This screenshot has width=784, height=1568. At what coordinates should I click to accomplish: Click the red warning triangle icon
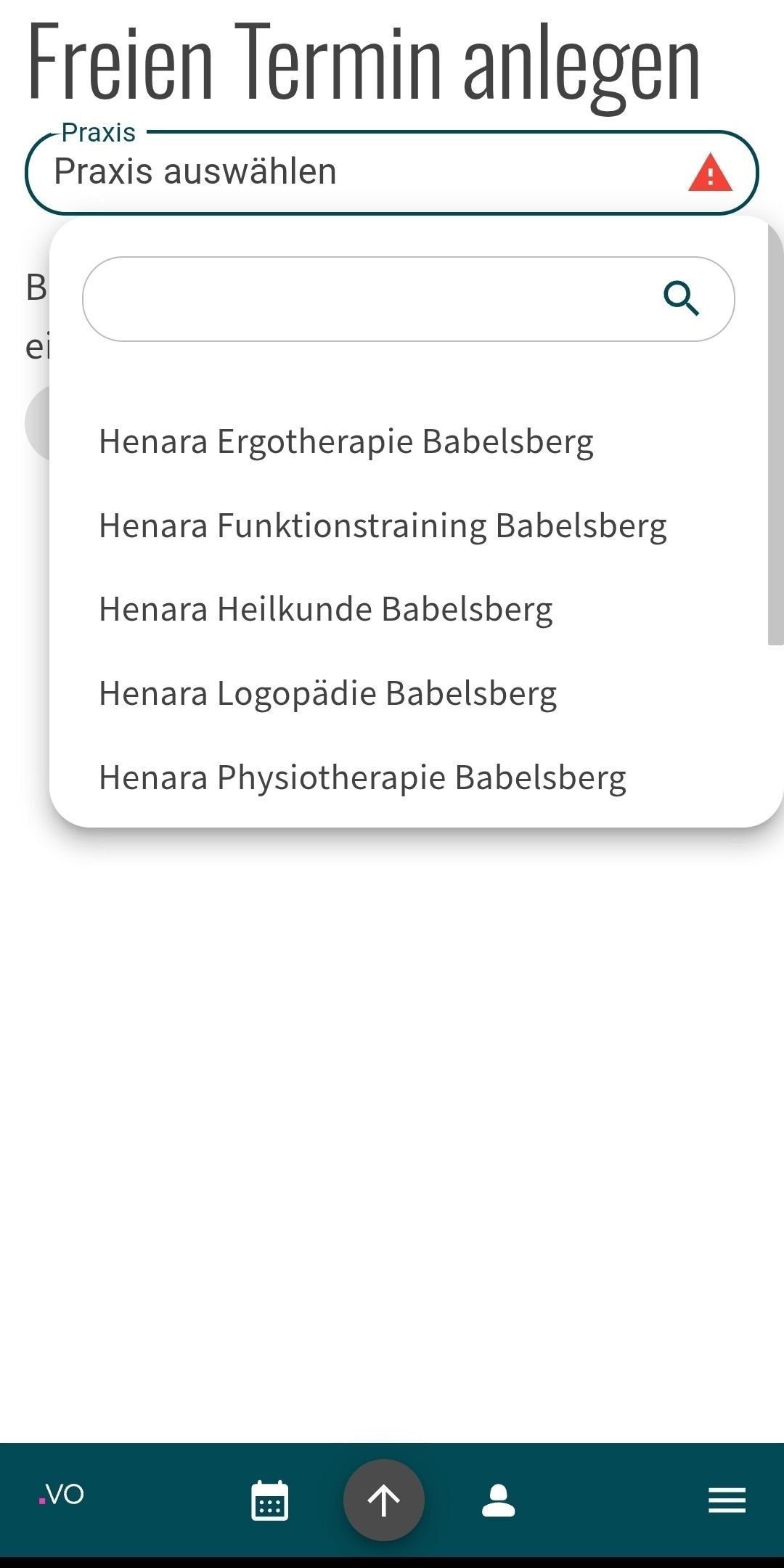click(709, 173)
